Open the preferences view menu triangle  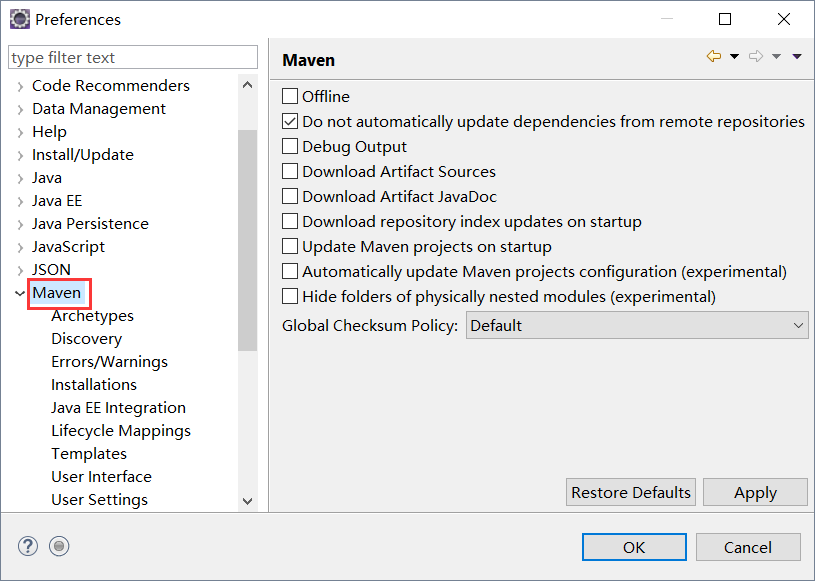[x=797, y=57]
